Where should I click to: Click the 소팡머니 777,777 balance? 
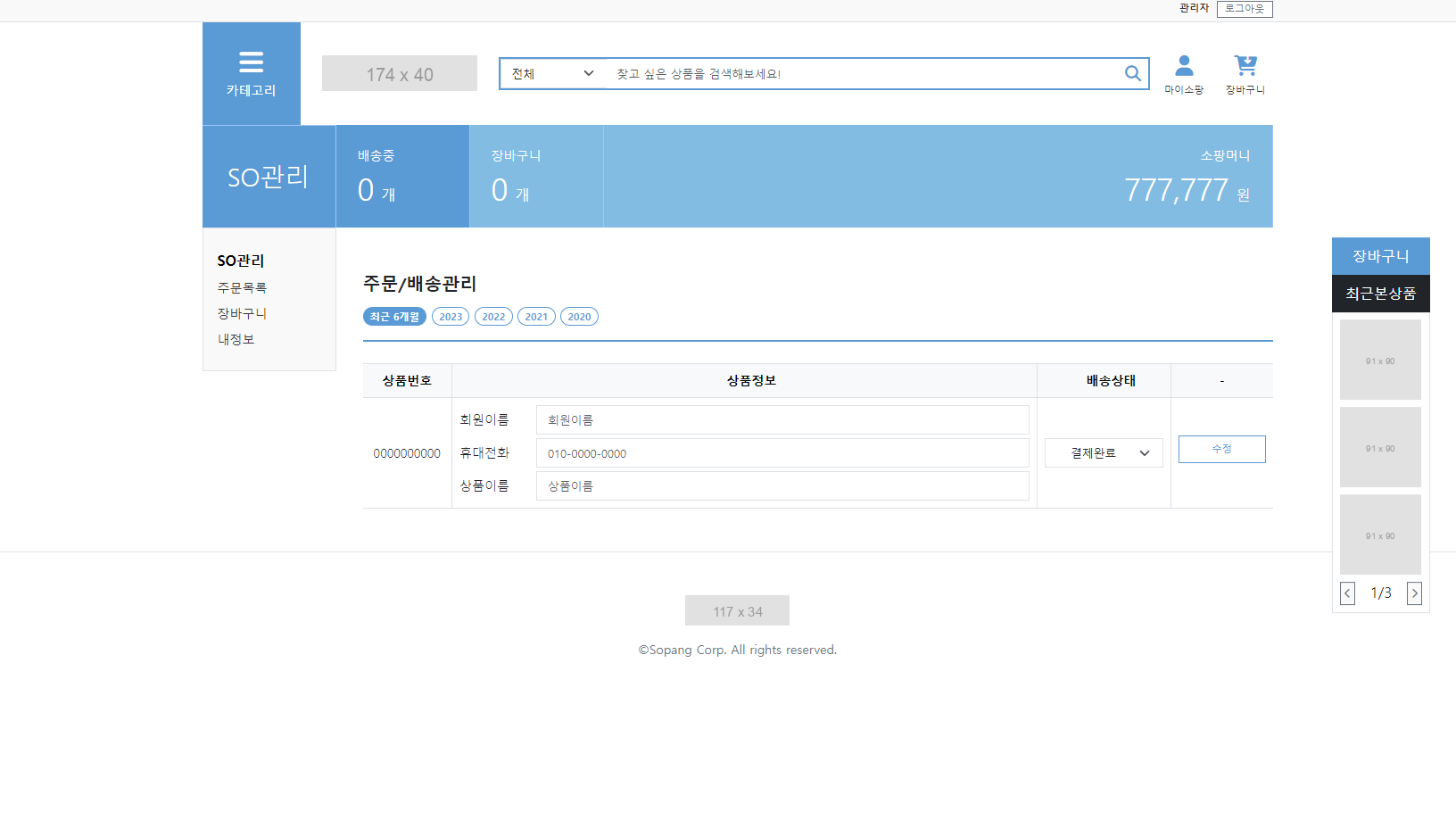(x=1187, y=190)
